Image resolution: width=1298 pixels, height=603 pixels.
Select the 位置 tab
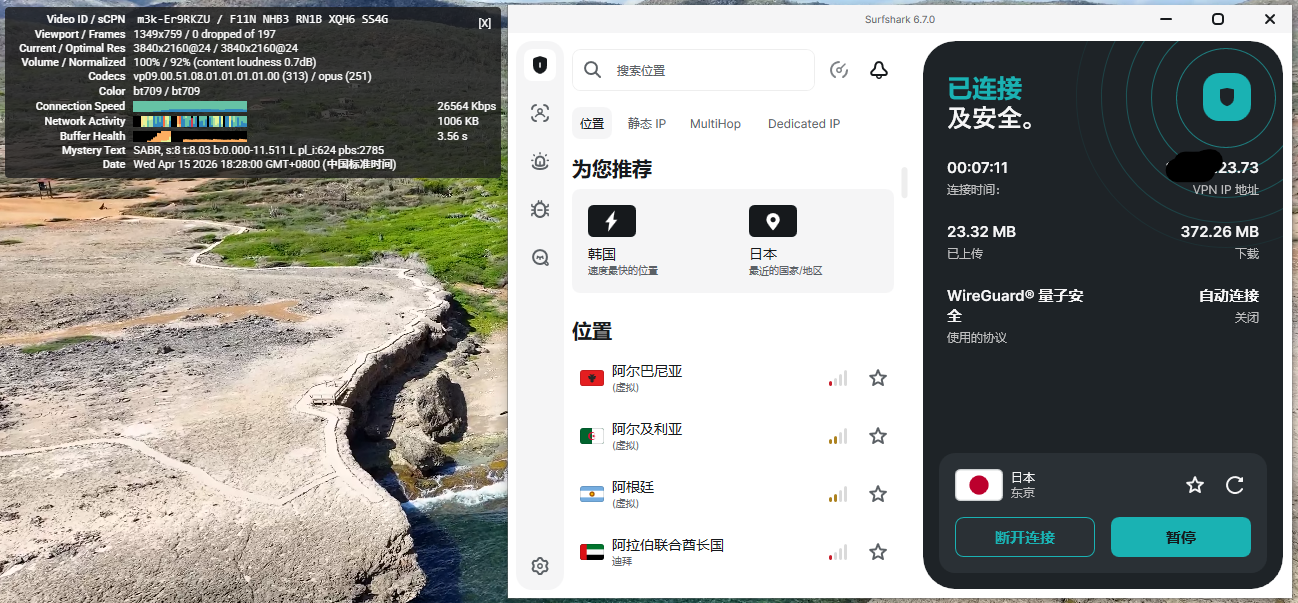pos(592,124)
